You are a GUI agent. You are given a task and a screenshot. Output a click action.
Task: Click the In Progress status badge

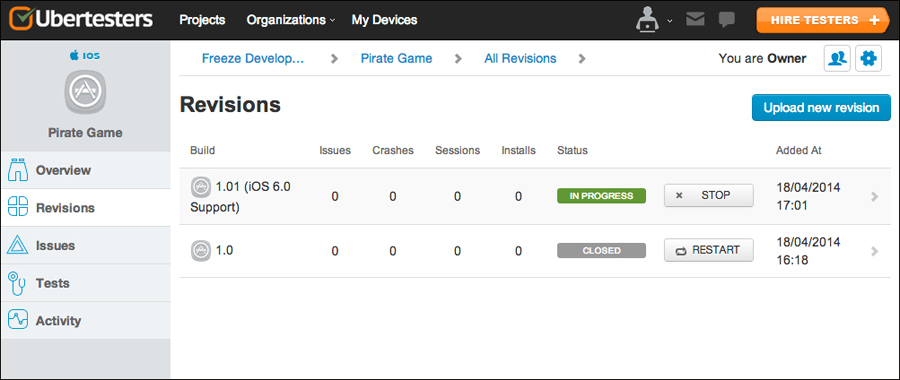pos(601,196)
